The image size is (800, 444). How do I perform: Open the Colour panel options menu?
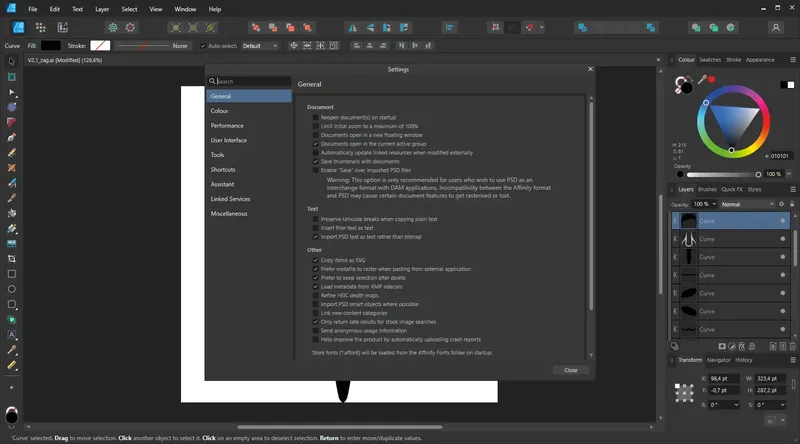point(793,60)
